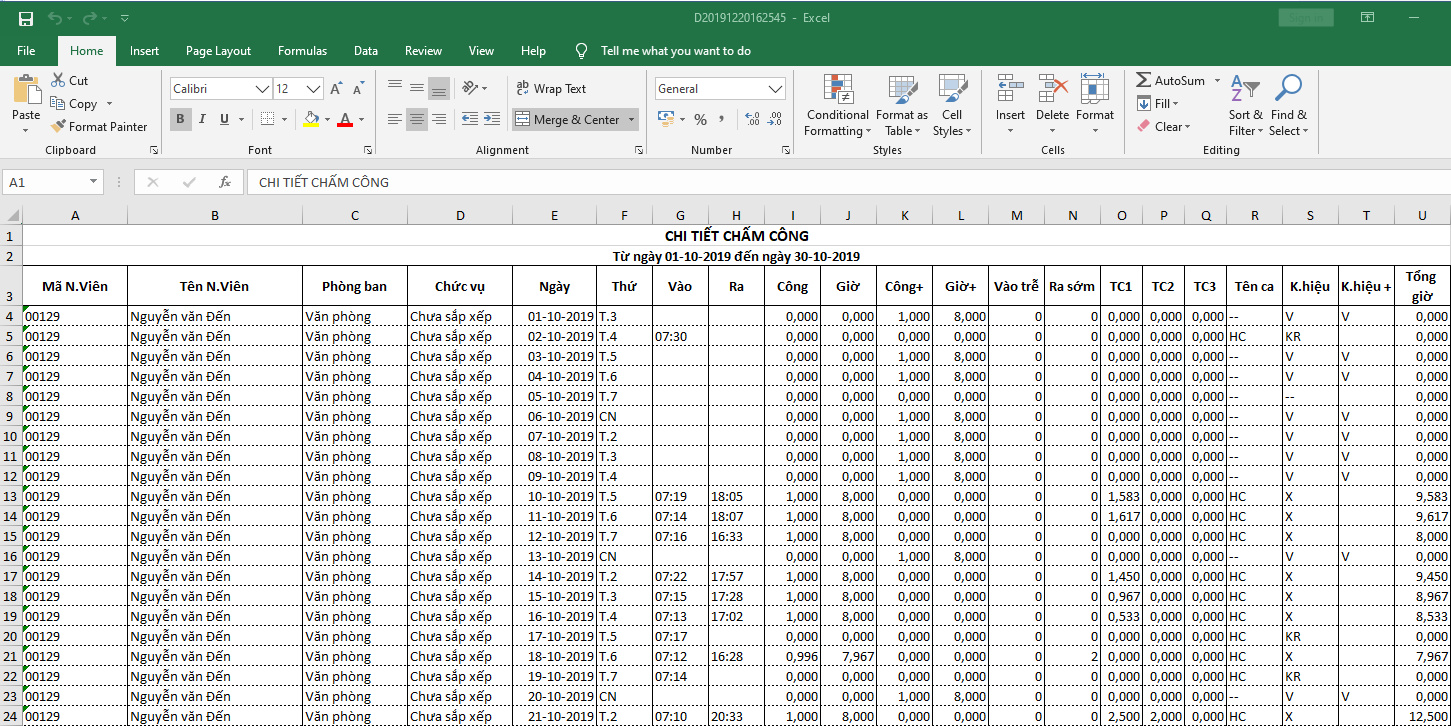Screen dimensions: 1451x726
Task: Switch to the Page Layout tab
Action: 218,51
